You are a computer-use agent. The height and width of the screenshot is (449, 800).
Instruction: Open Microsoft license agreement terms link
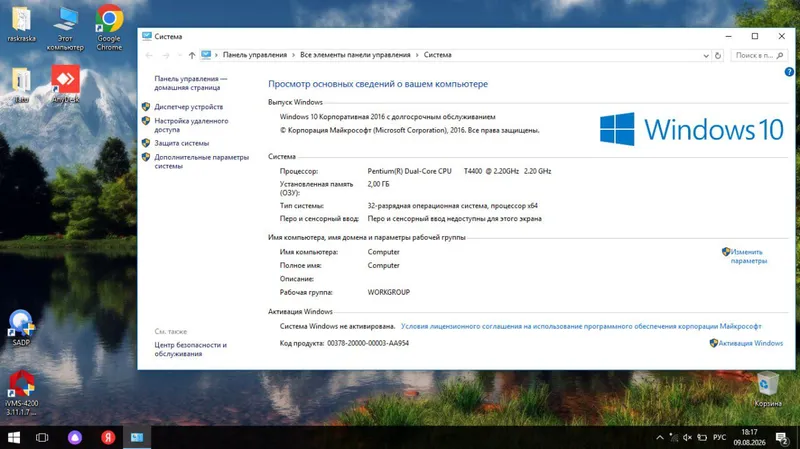point(581,327)
